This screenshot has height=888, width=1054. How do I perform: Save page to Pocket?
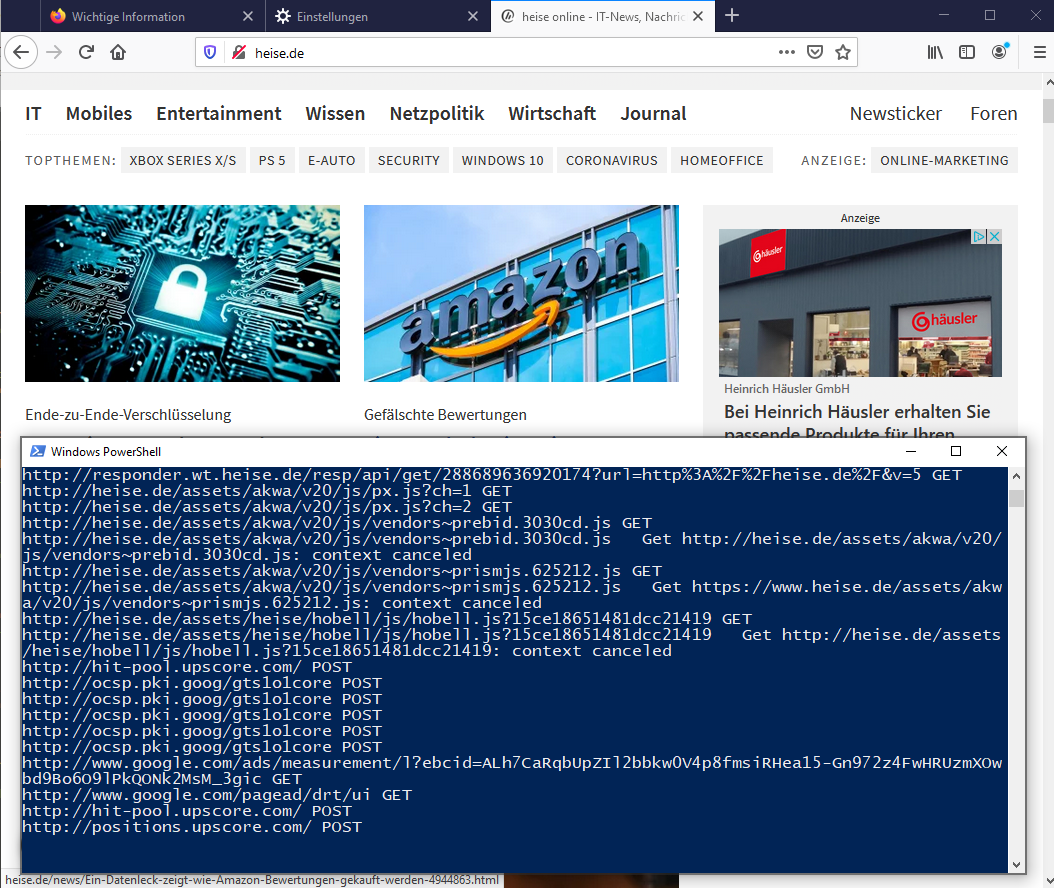click(815, 53)
